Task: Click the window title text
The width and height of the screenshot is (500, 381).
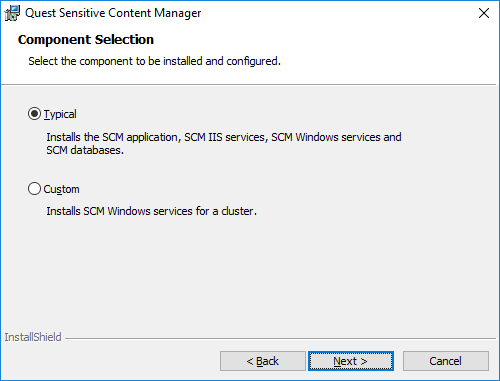Action: click(x=113, y=13)
